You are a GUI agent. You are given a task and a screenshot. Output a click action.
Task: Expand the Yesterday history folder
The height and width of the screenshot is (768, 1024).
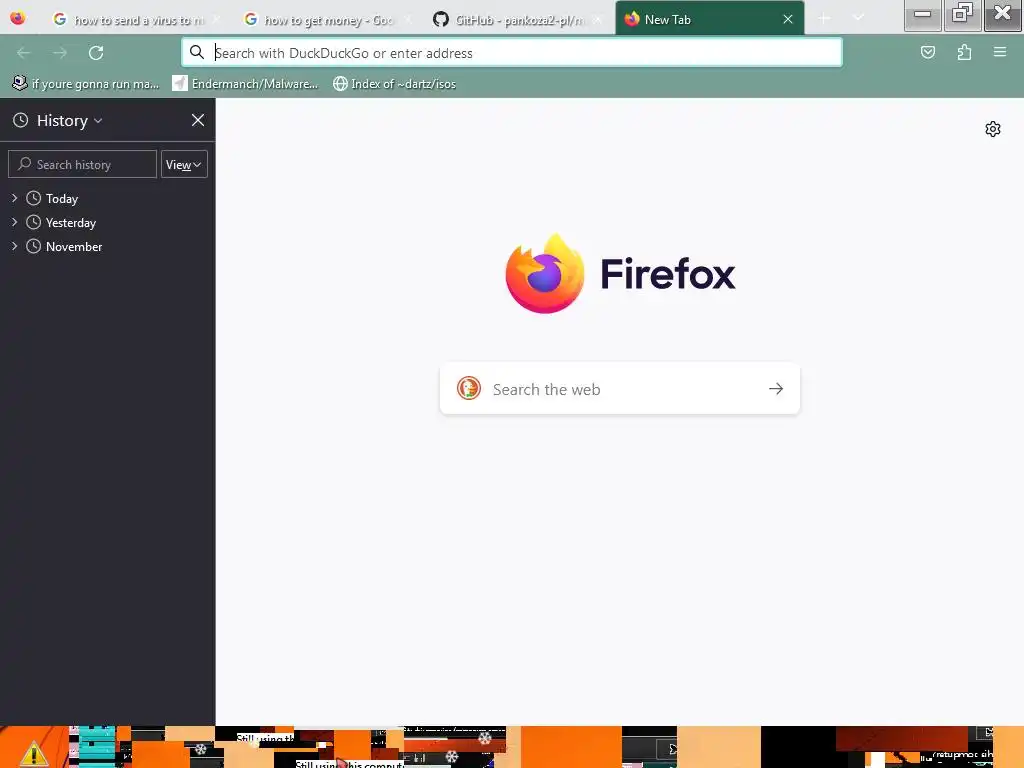(x=14, y=222)
